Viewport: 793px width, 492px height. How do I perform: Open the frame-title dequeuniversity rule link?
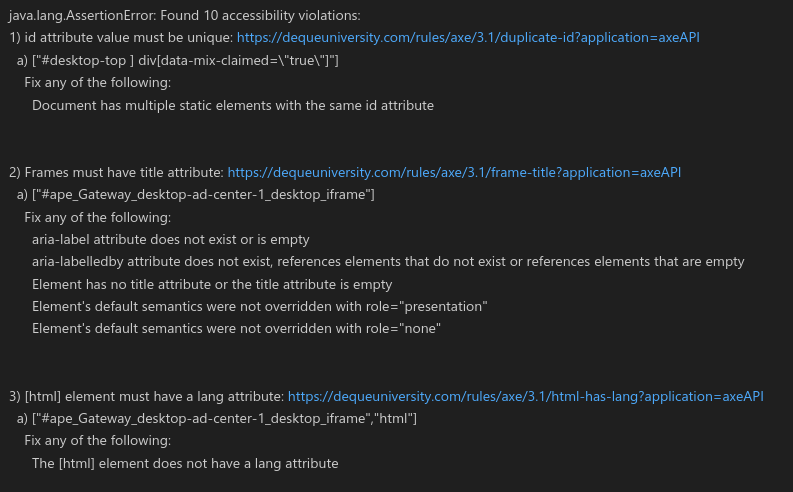pyautogui.click(x=454, y=172)
